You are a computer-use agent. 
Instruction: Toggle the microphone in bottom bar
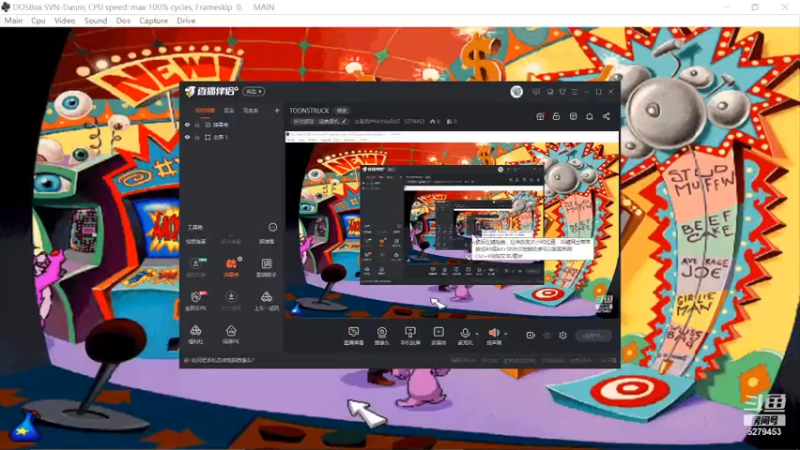click(x=465, y=336)
